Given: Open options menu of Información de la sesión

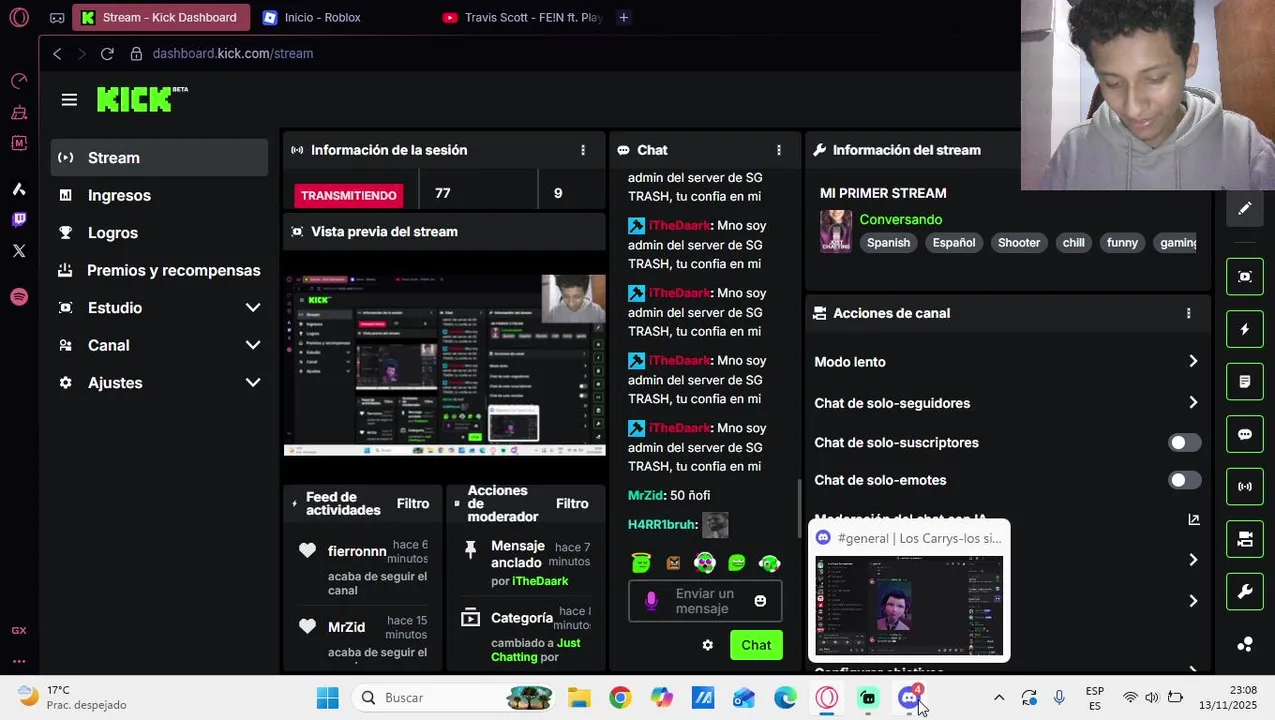Looking at the screenshot, I should tap(583, 150).
